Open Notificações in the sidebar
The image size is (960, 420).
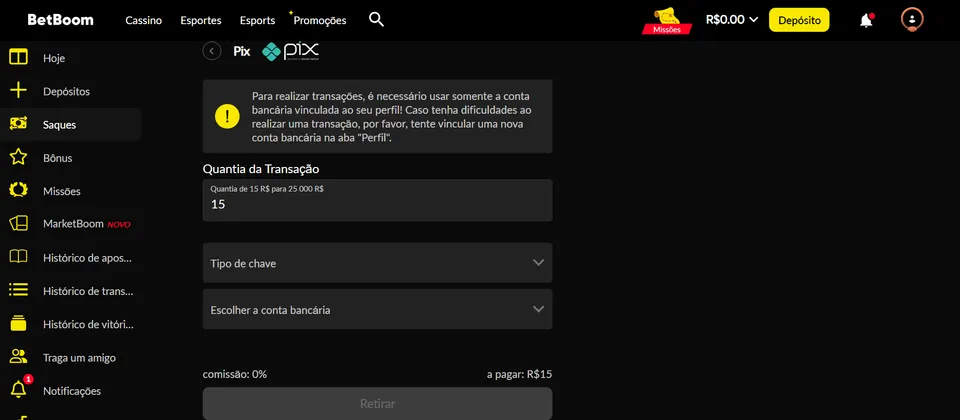coord(71,391)
